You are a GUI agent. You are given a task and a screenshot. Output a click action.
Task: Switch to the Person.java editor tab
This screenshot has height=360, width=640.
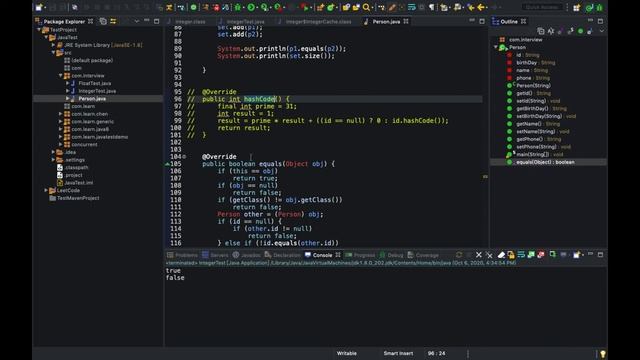(386, 22)
